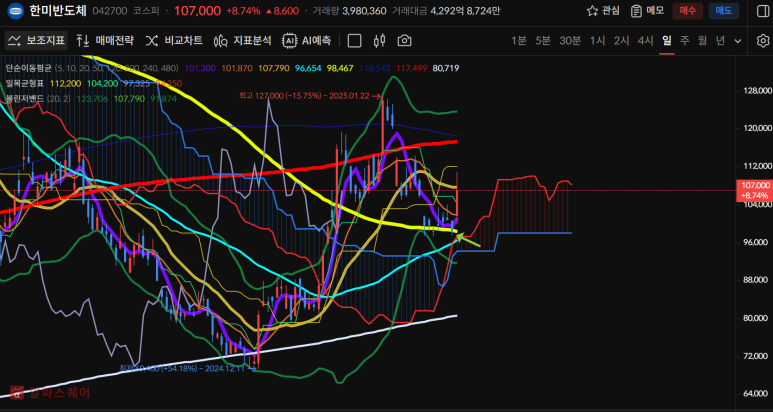The image size is (773, 412).
Task: Click the 128,000 price axis label
Action: point(757,91)
